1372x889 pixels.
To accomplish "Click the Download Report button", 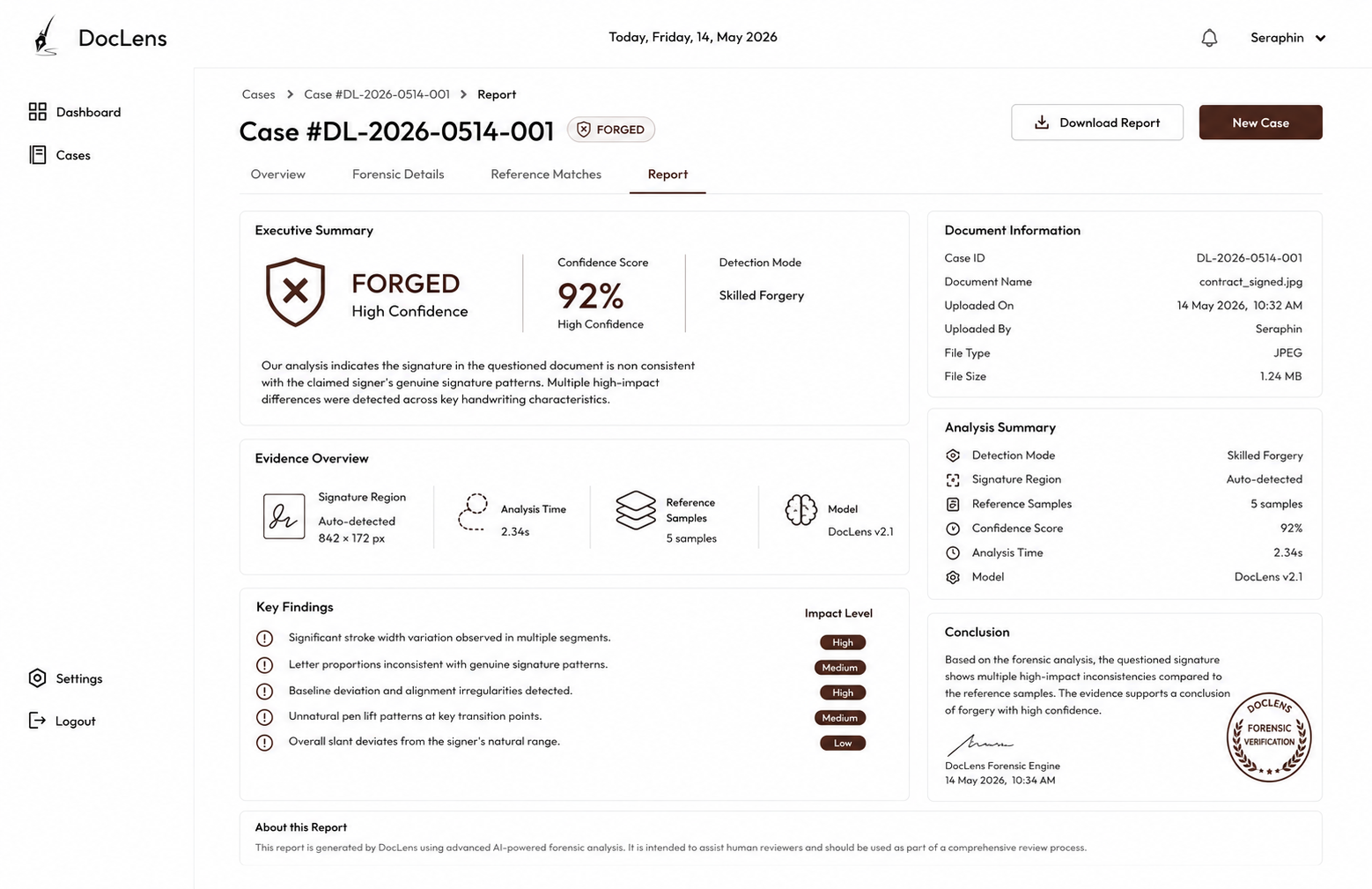I will [1097, 122].
